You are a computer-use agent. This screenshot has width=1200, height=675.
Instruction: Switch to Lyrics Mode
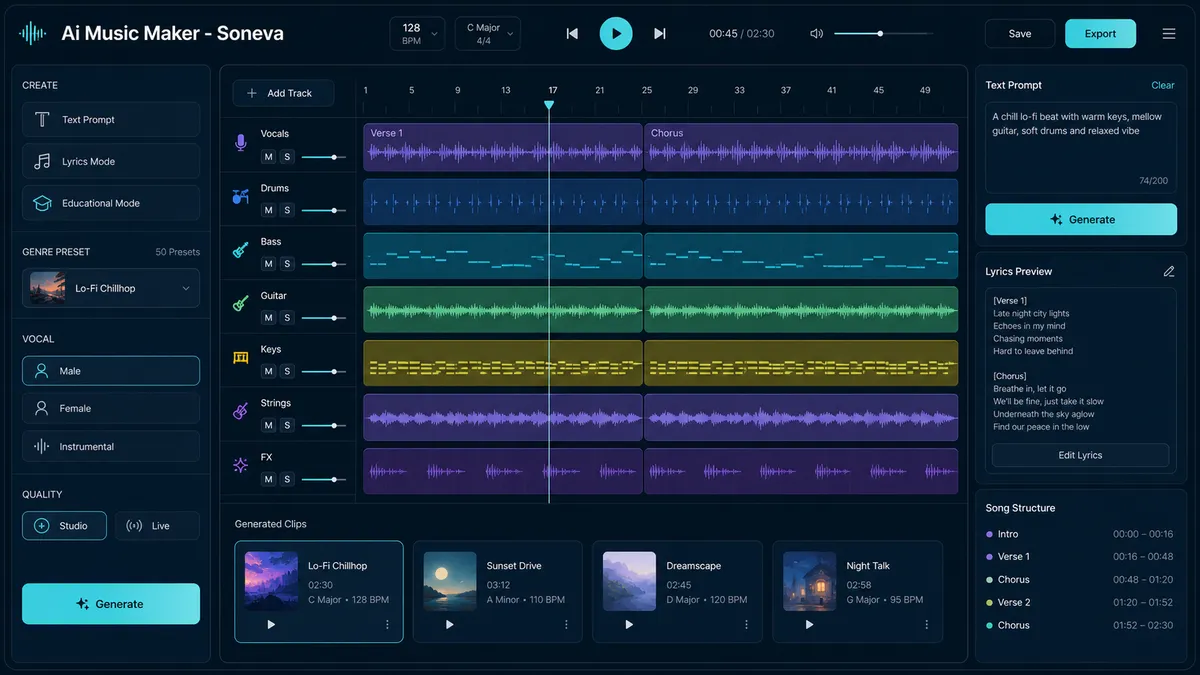(x=111, y=161)
